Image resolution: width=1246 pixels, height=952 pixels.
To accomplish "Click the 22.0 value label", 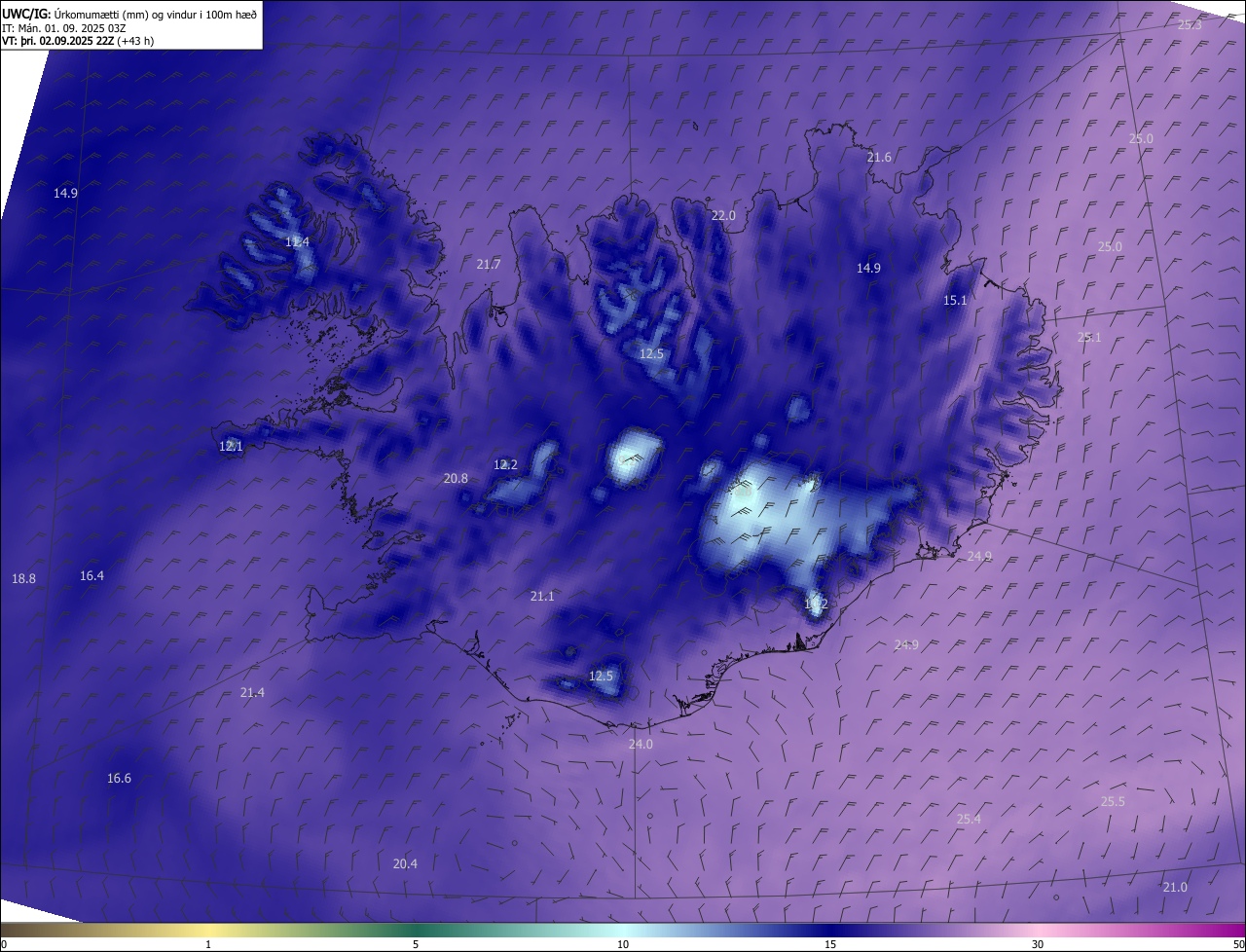I will (723, 215).
